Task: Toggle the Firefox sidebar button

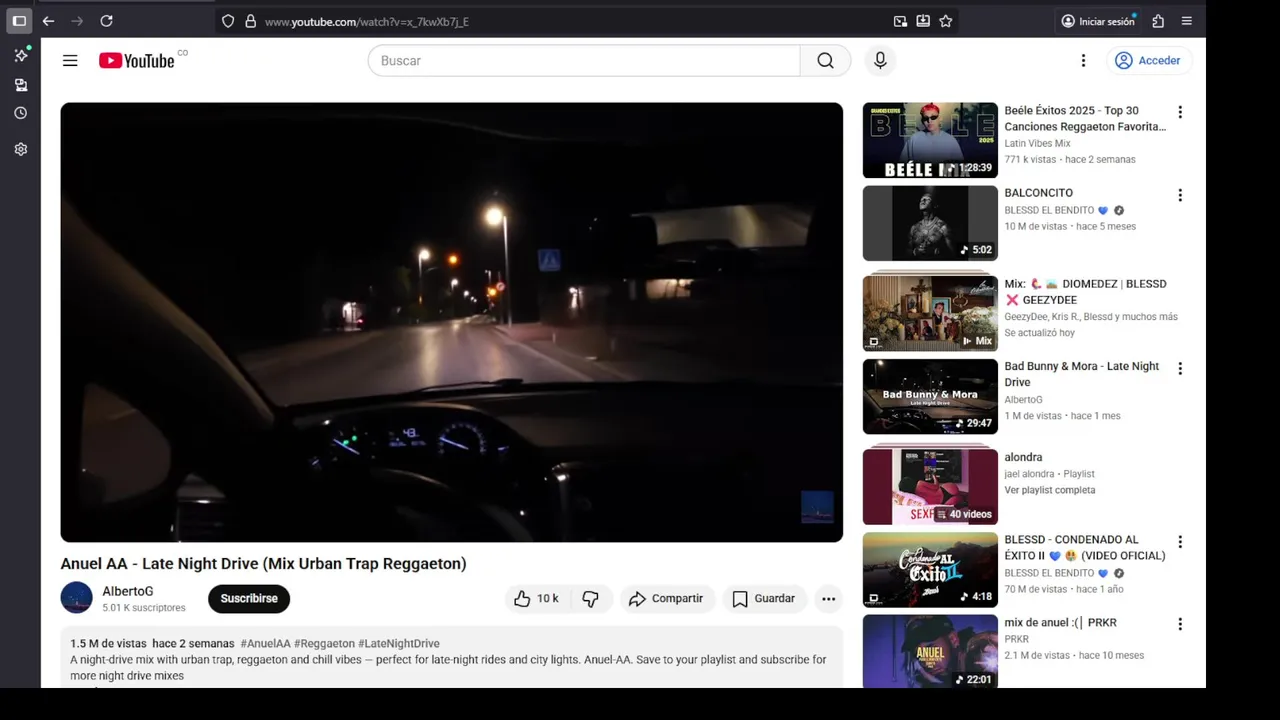Action: click(19, 21)
